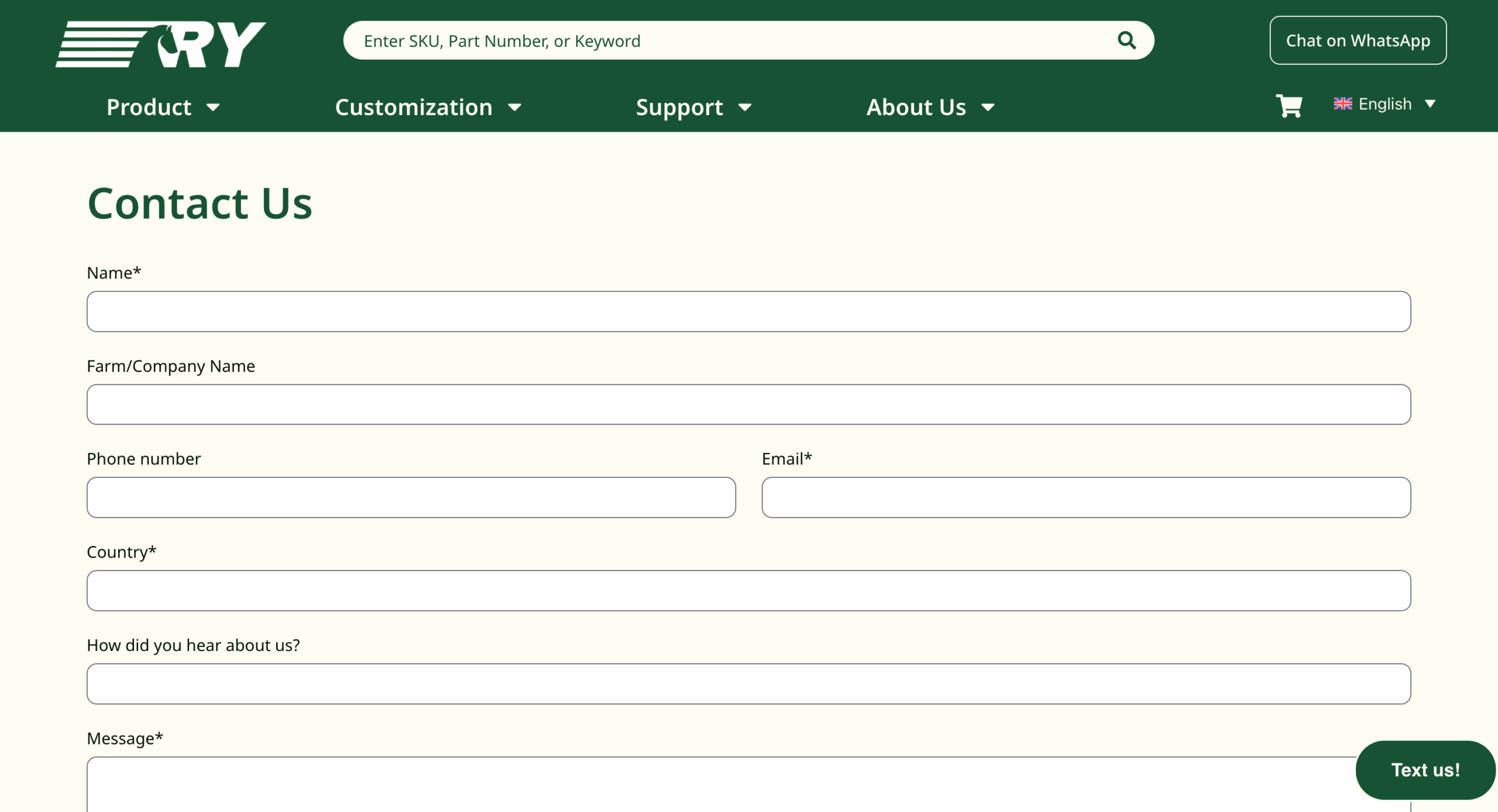
Task: Expand the Customization dropdown arrow
Action: tap(514, 108)
